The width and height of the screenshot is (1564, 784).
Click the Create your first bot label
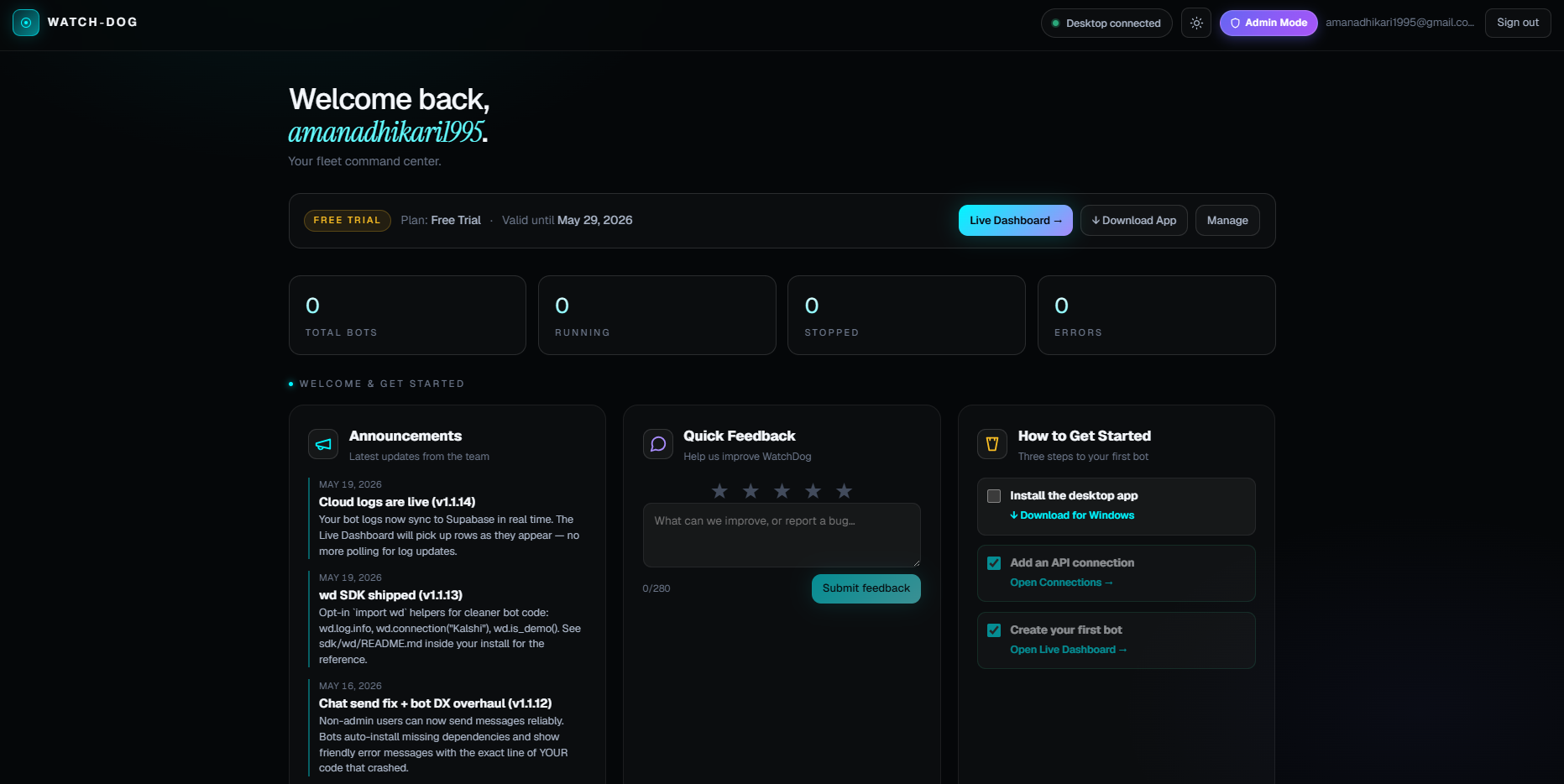point(1066,630)
